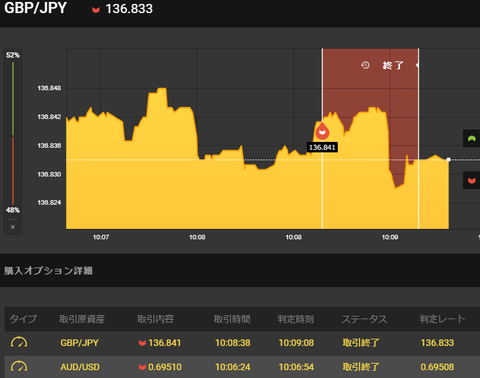Click the settlement rate 136.833 in table
480x378 pixels.
tap(437, 343)
